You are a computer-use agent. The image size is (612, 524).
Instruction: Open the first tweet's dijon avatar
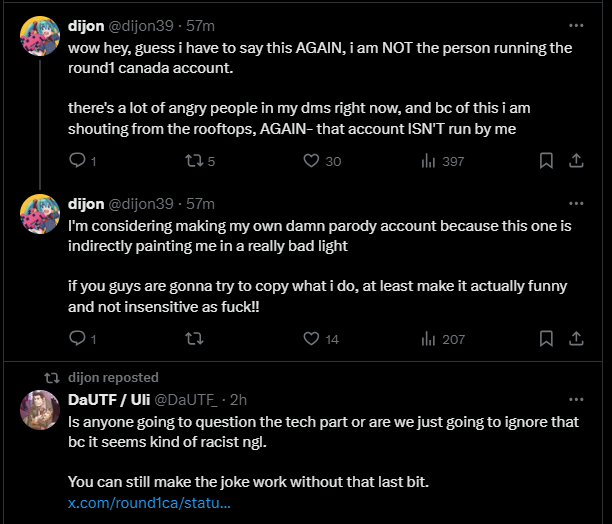click(x=40, y=36)
